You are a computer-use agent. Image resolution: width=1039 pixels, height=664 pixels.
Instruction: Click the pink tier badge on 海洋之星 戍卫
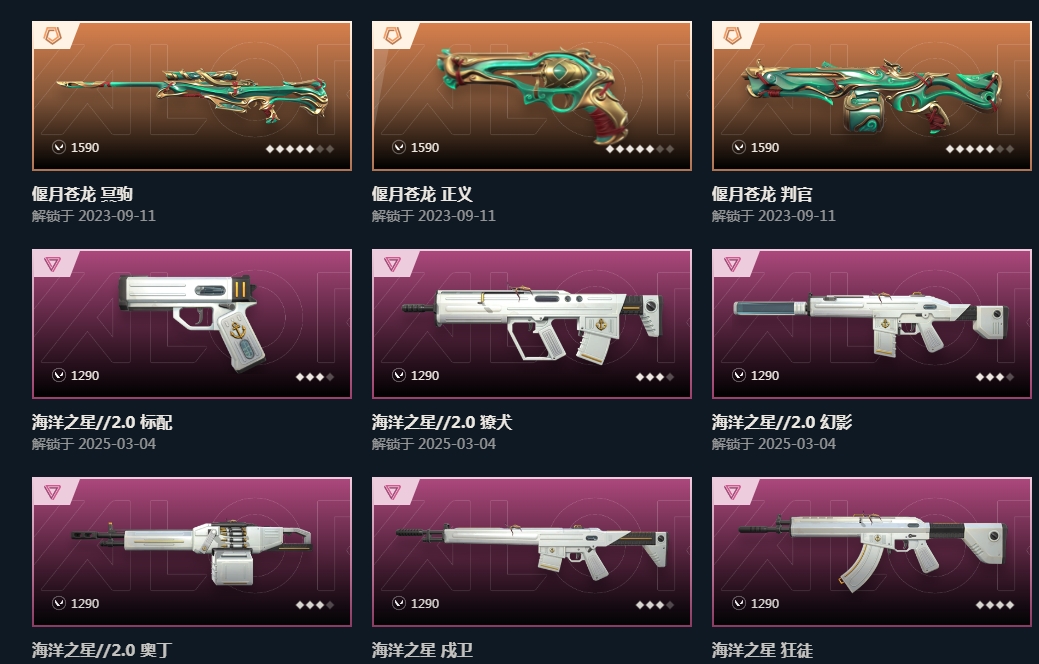(x=392, y=492)
